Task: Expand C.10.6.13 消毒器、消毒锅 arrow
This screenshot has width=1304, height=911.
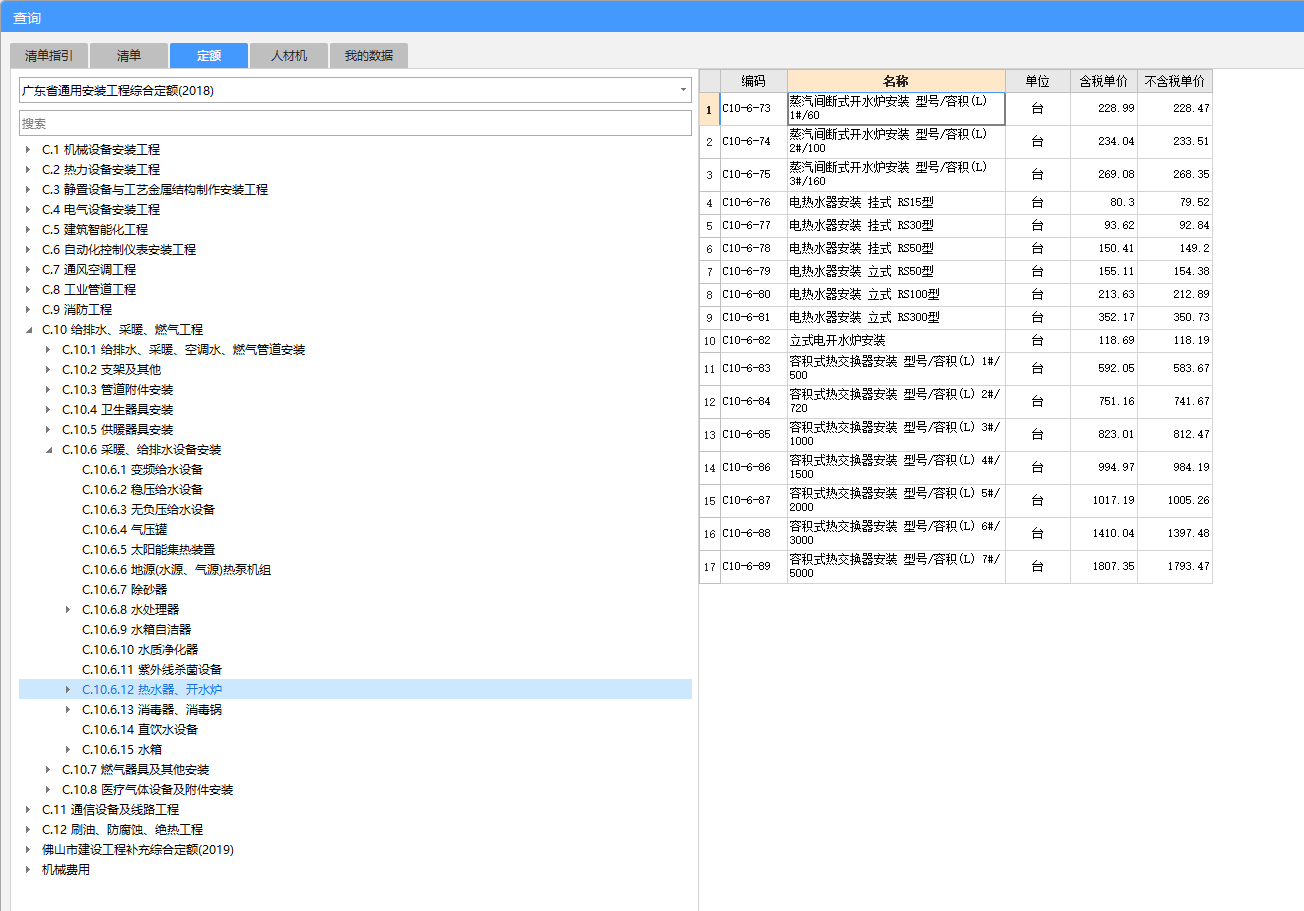Action: pos(68,710)
